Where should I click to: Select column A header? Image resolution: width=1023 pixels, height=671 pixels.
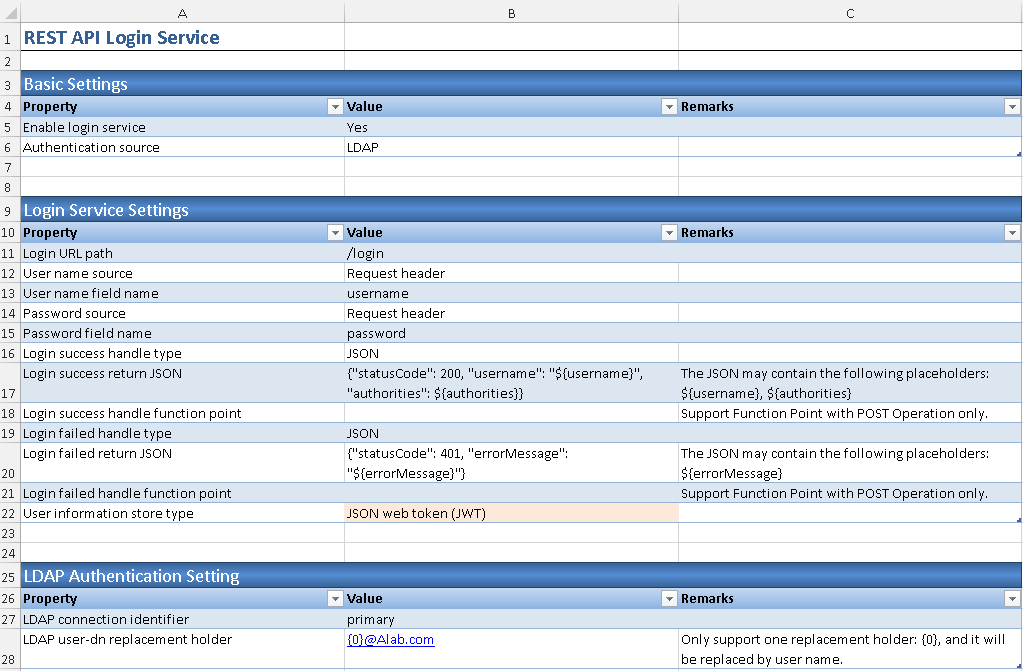click(x=182, y=12)
